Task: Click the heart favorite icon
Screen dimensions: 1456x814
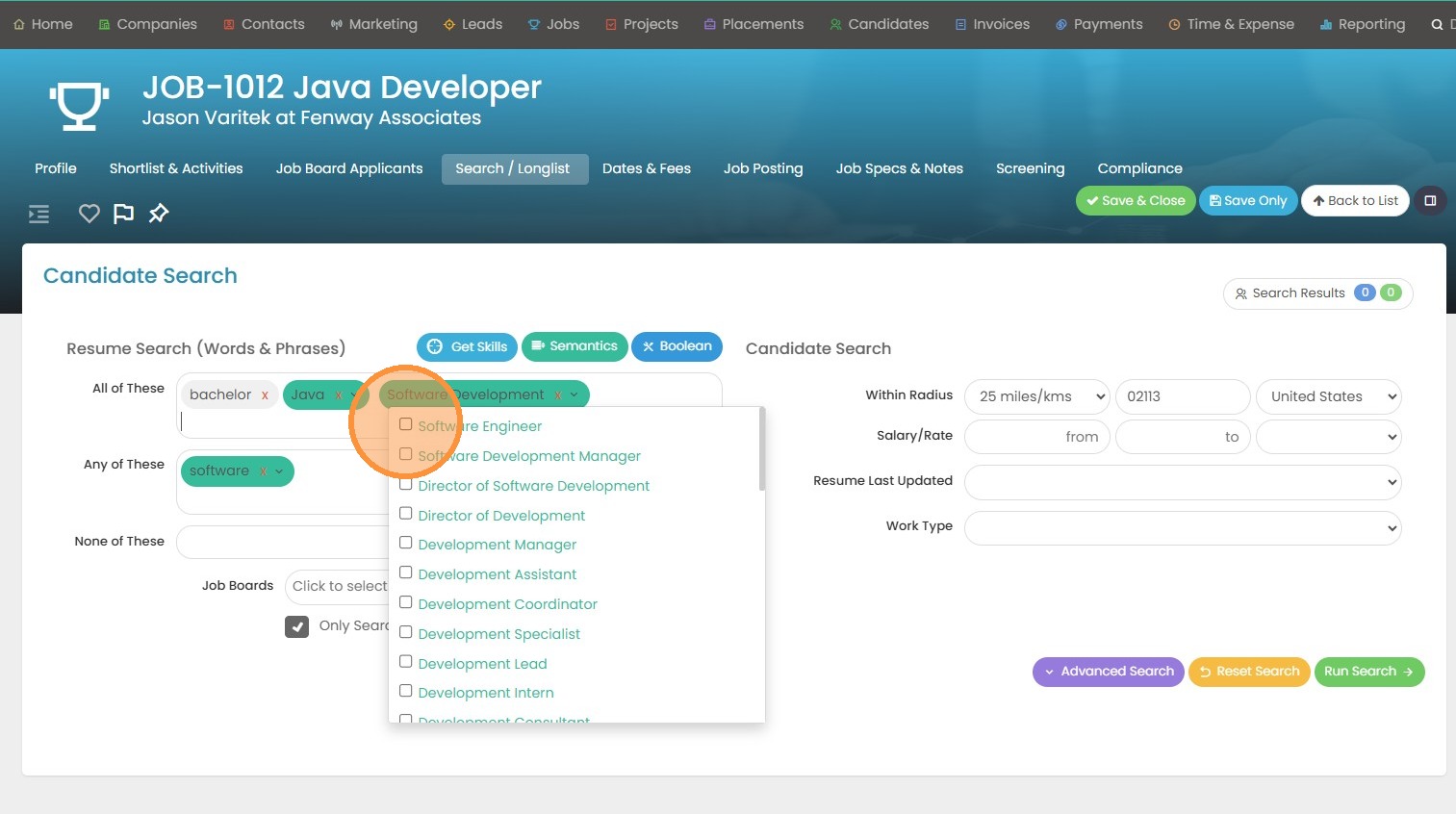Action: (x=89, y=214)
